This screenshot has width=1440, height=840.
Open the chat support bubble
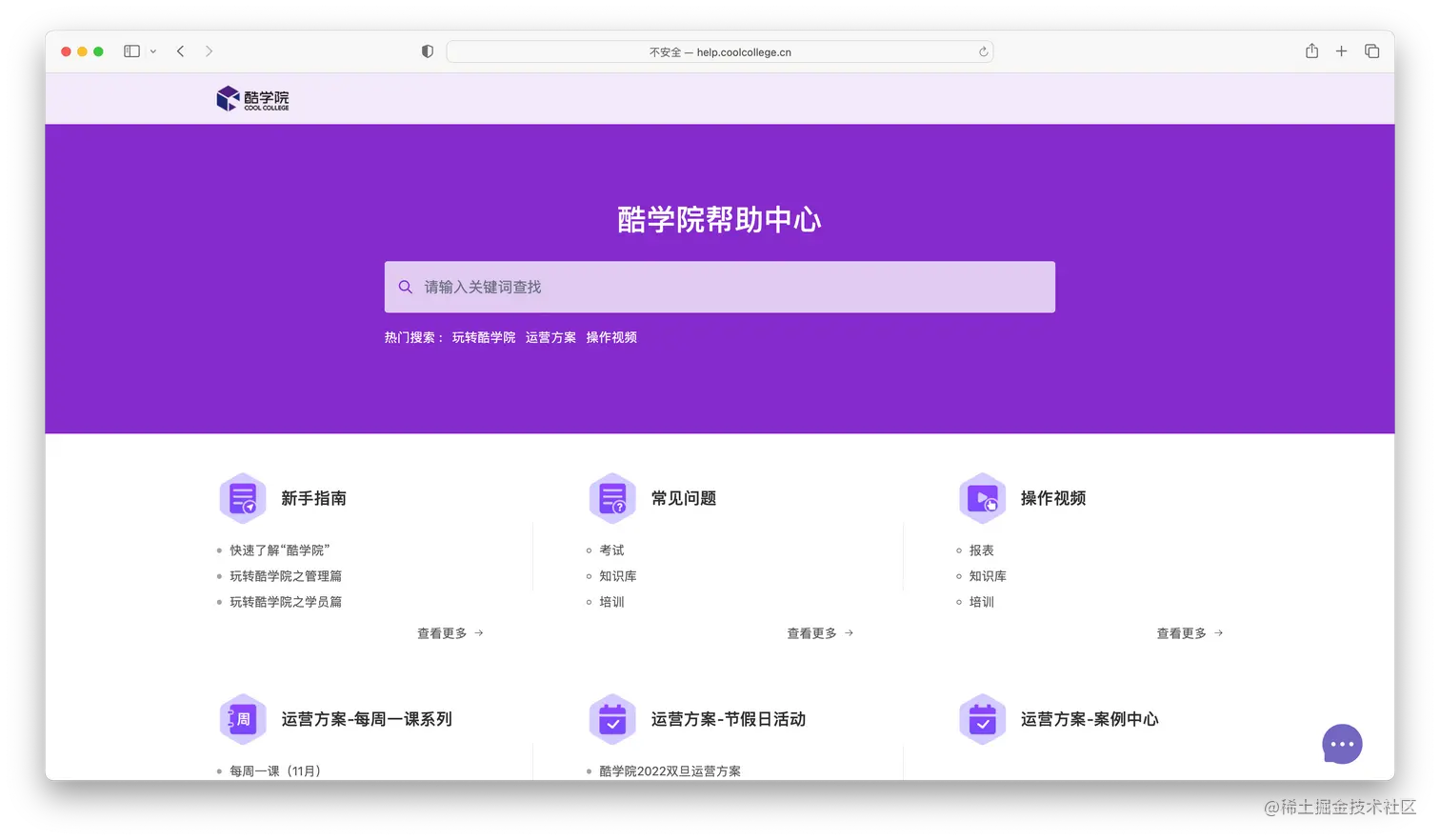[x=1342, y=744]
